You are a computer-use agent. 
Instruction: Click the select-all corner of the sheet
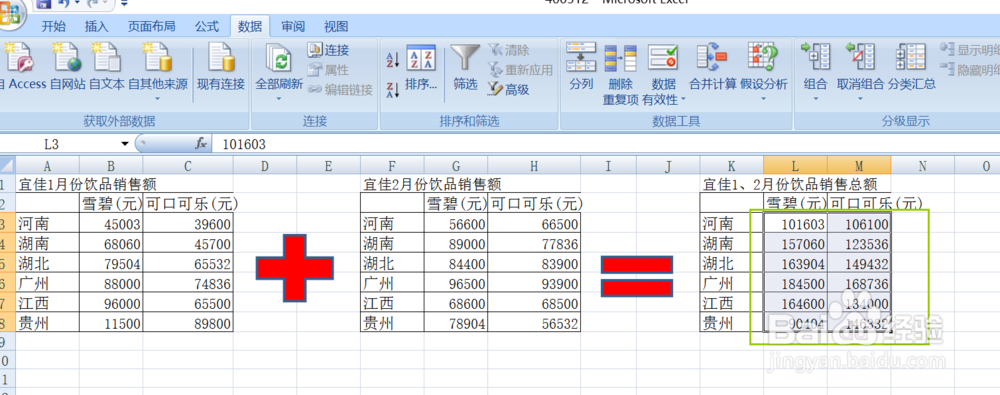pos(7,166)
